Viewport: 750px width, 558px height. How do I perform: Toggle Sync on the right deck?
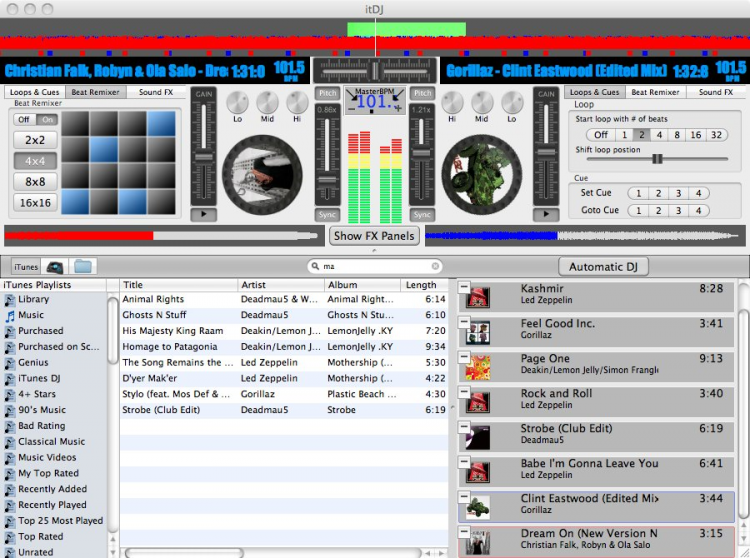click(422, 215)
